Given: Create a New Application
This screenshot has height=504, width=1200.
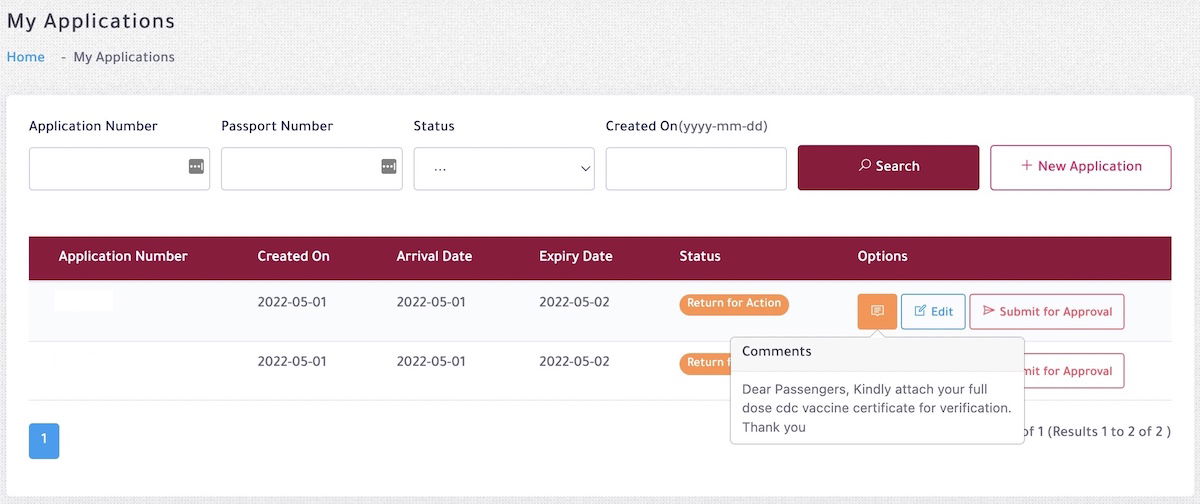Looking at the screenshot, I should (1080, 167).
